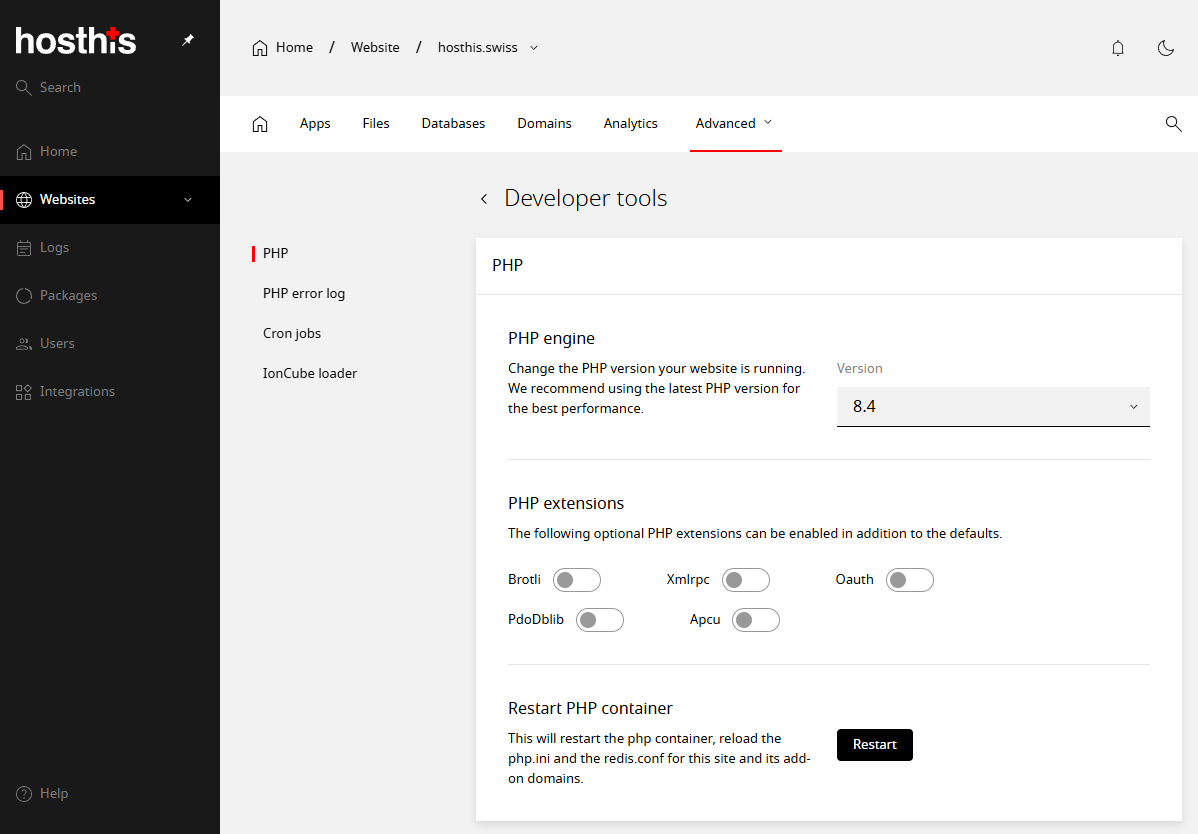
Task: Open the search magnifier on the right
Action: click(x=1173, y=124)
